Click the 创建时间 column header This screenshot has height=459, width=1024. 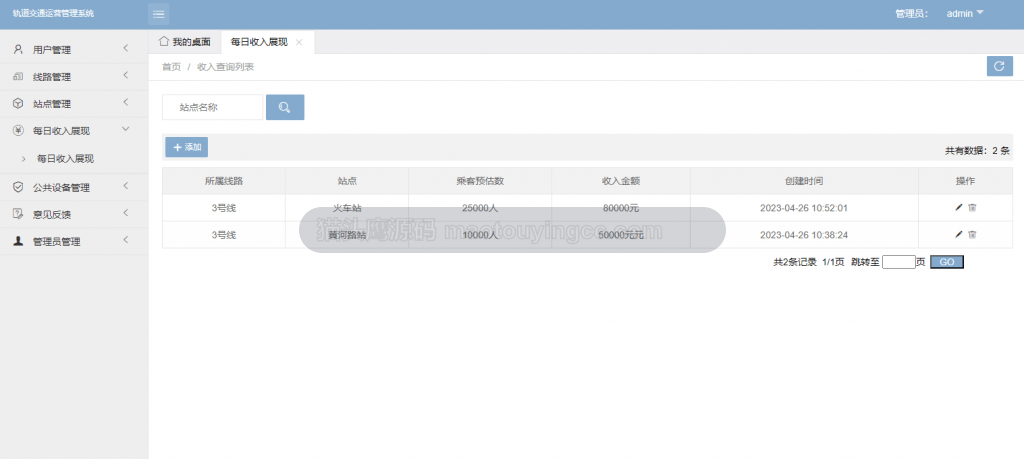804,181
